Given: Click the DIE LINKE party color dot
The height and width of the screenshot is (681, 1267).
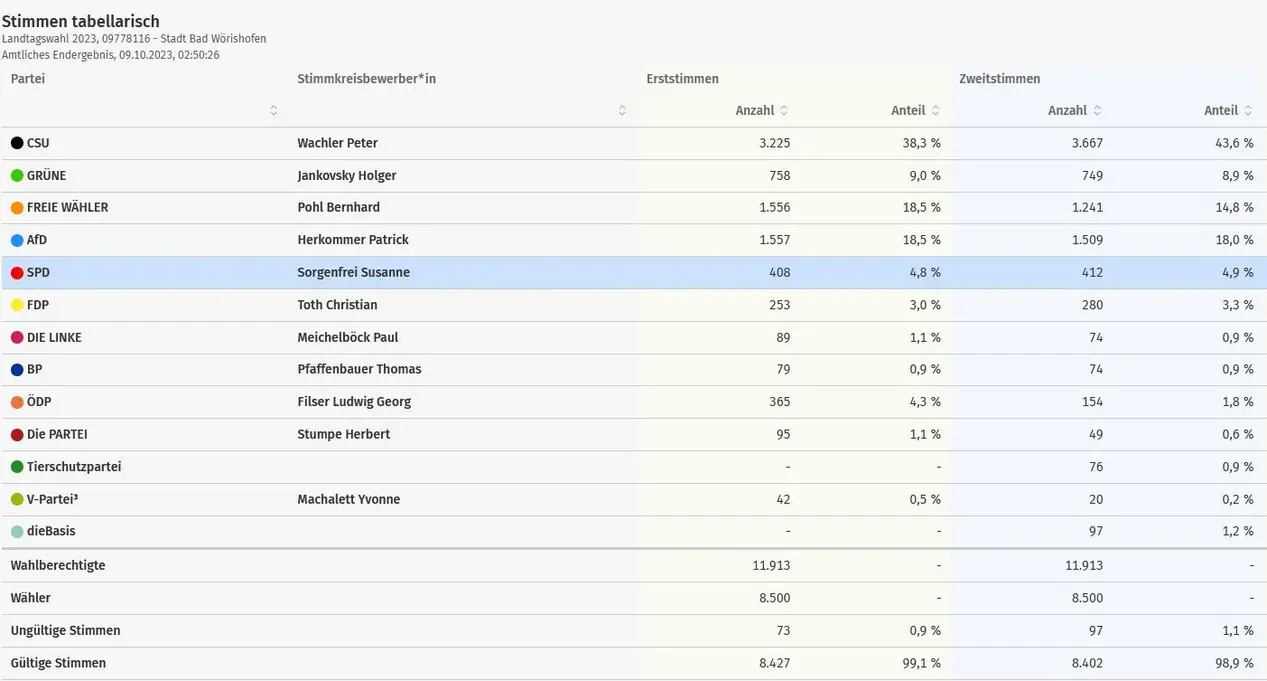Looking at the screenshot, I should coord(17,338).
